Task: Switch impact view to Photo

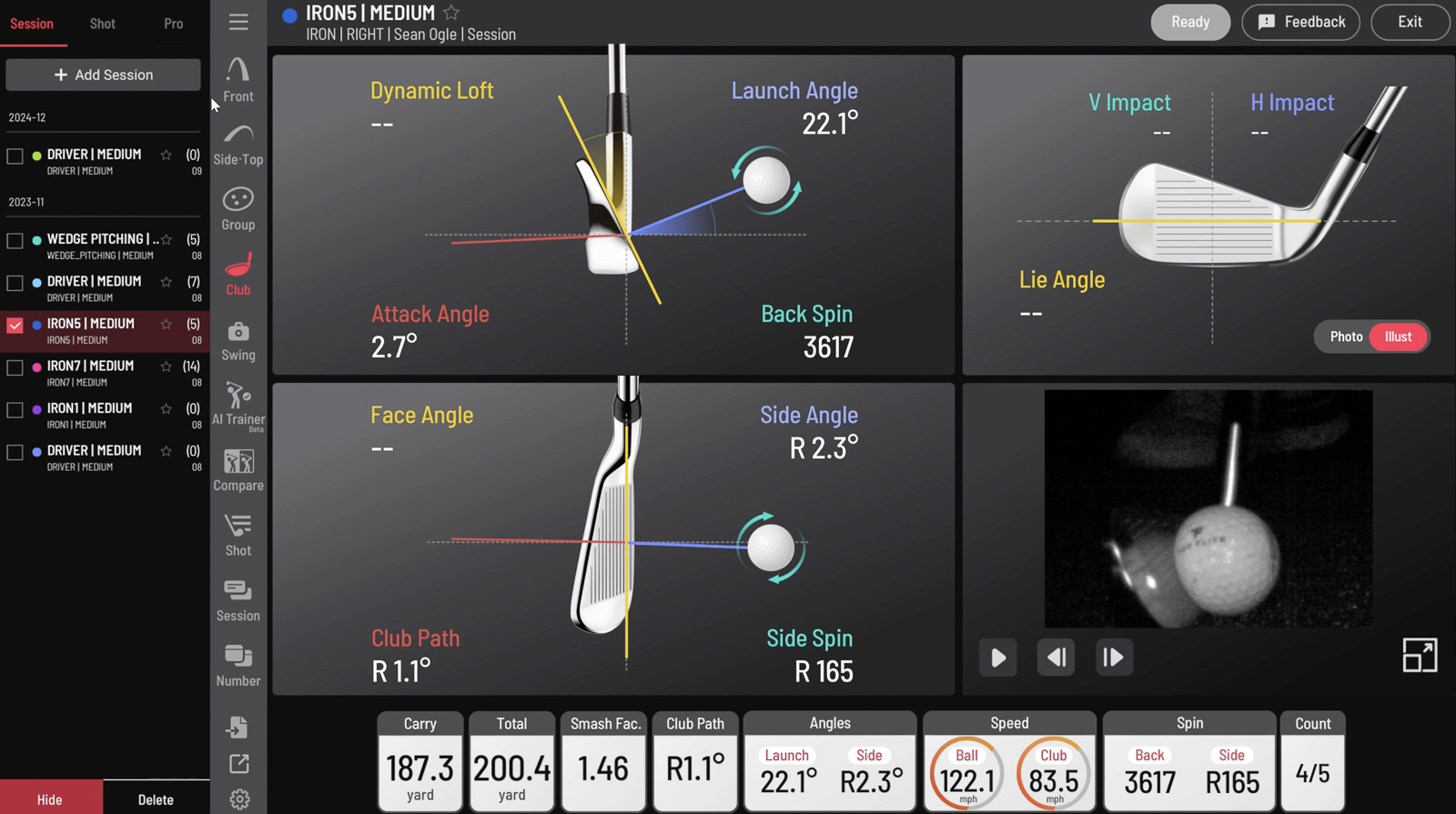Action: coord(1346,337)
